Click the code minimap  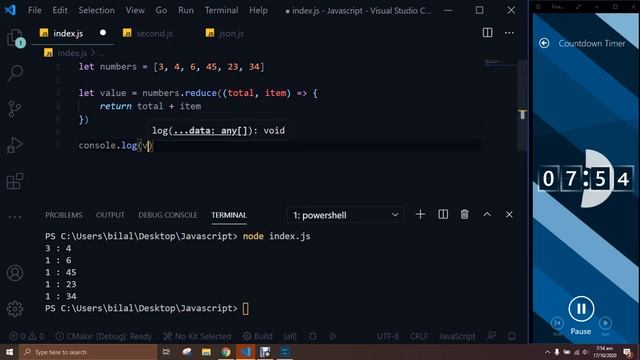point(500,63)
